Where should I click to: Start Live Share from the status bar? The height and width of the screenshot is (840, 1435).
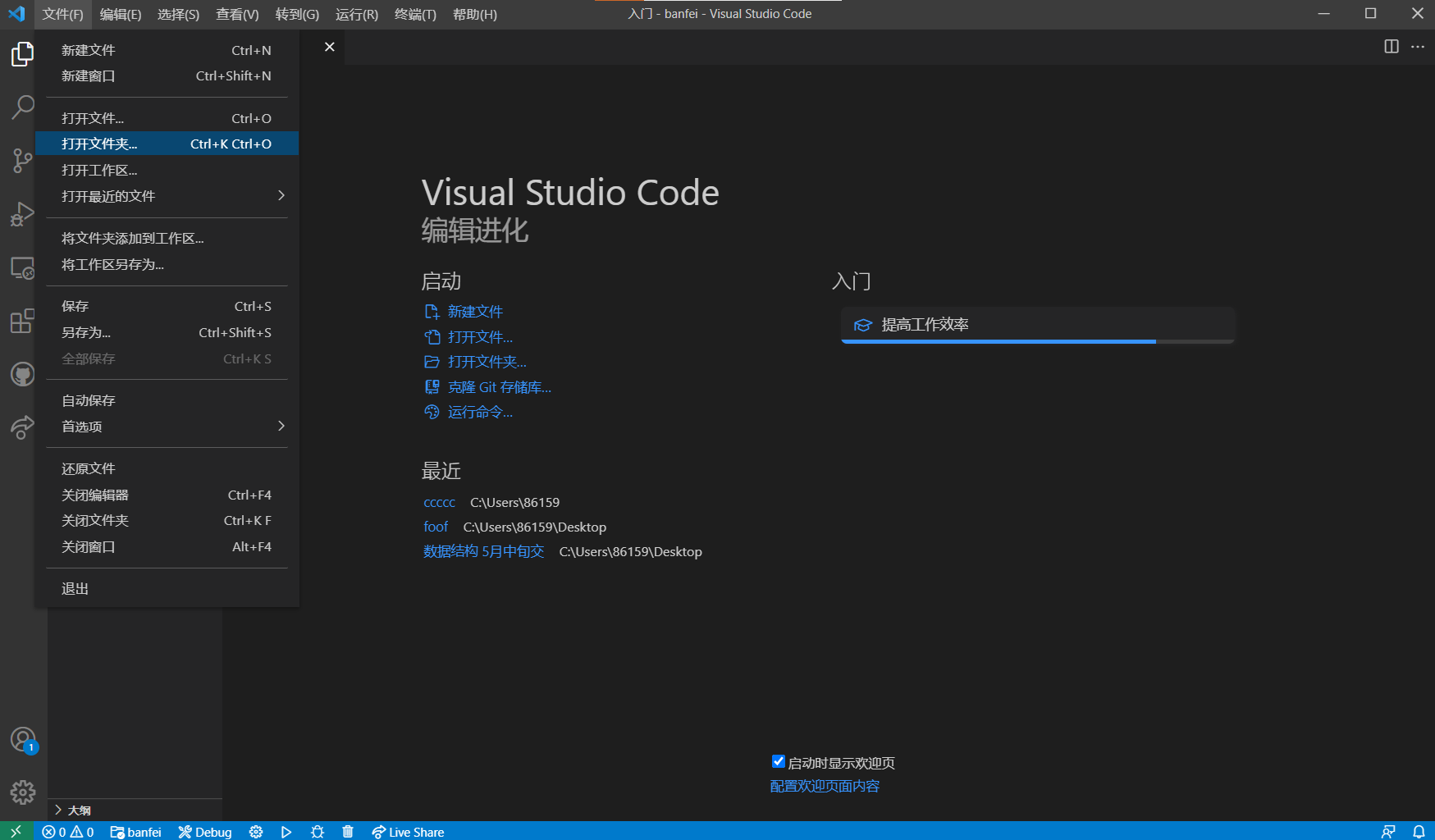(408, 832)
